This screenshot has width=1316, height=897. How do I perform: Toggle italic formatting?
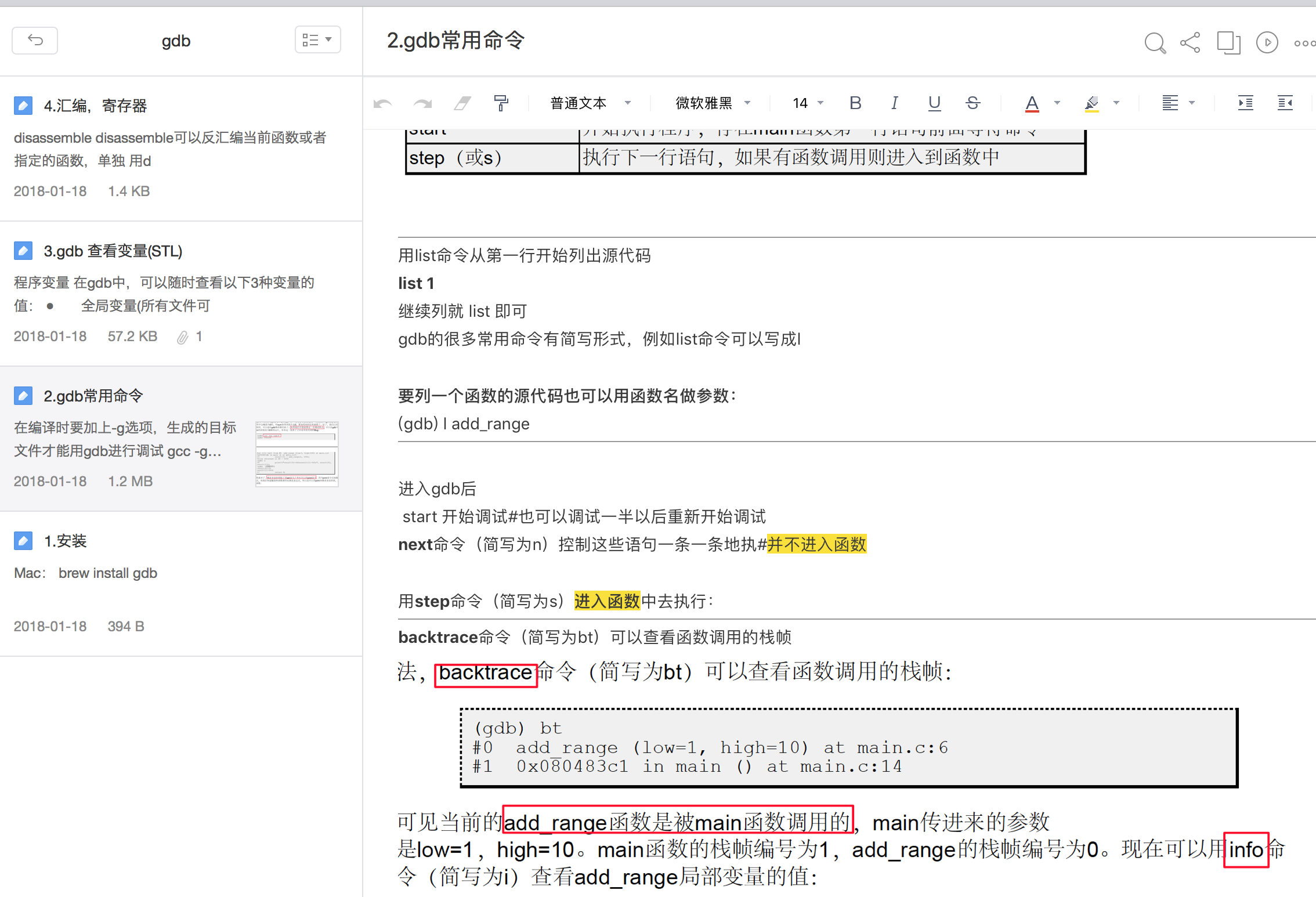[x=894, y=103]
